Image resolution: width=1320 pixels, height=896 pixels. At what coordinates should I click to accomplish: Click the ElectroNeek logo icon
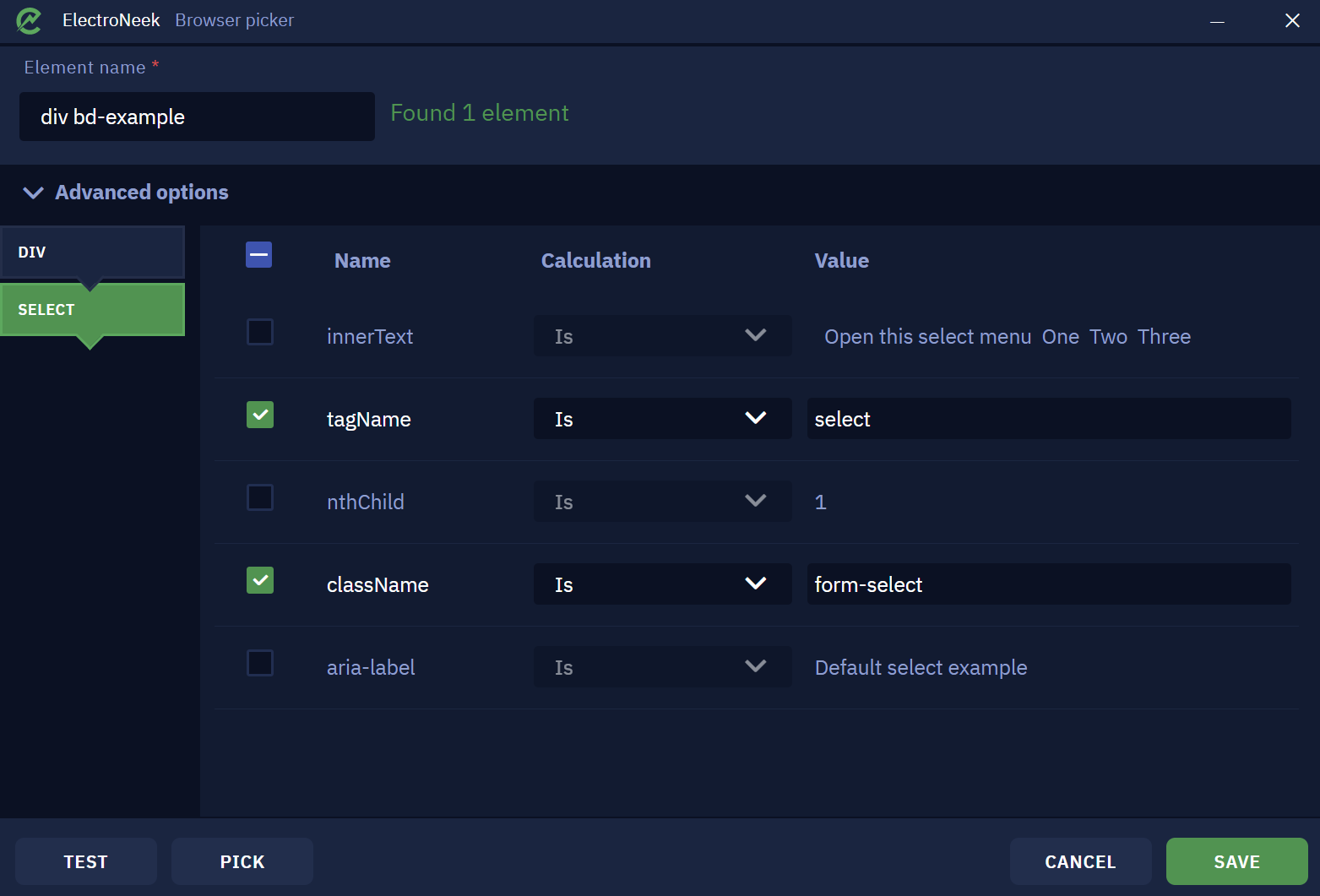point(29,20)
